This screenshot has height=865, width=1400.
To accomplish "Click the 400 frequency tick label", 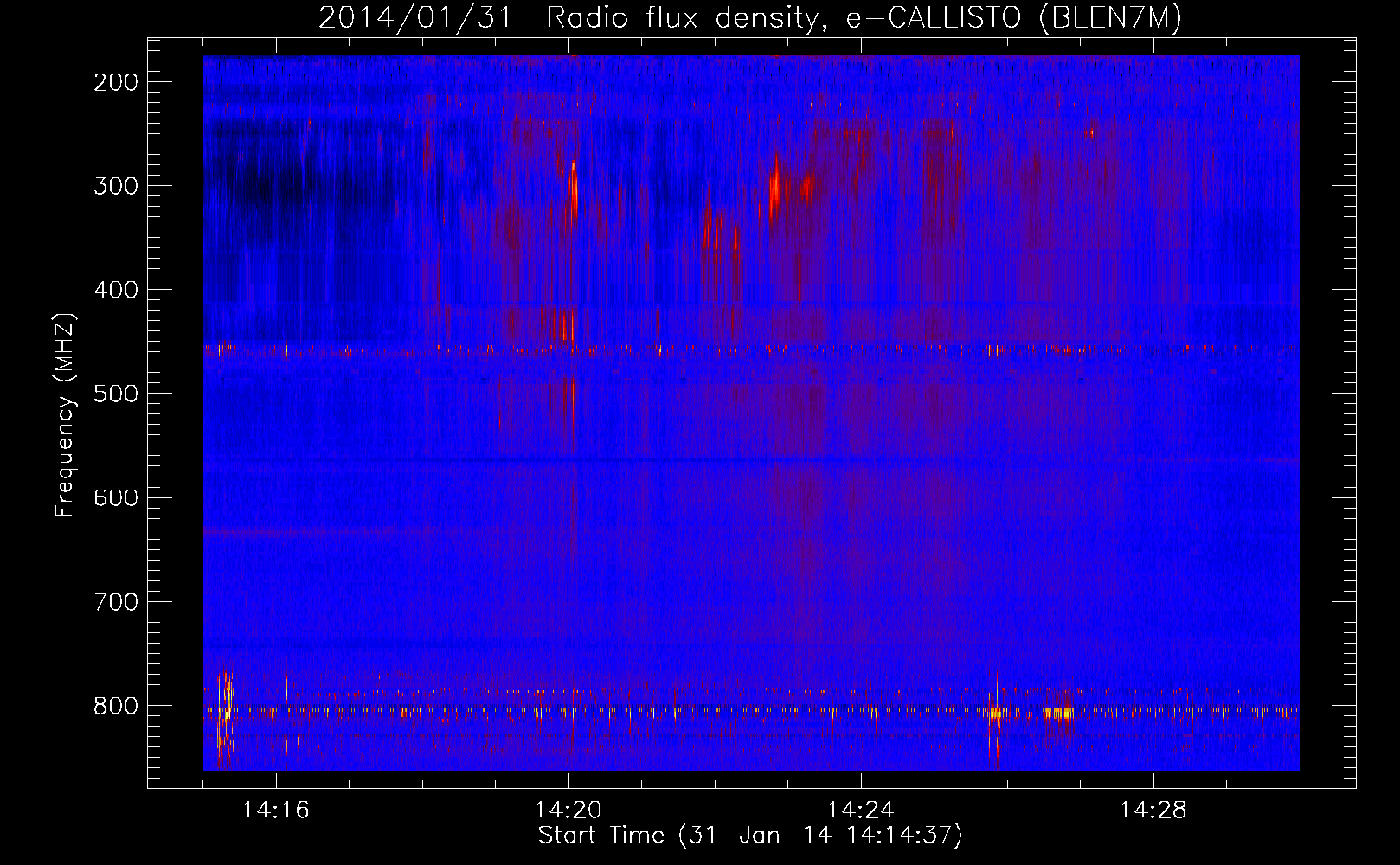I will pos(116,290).
